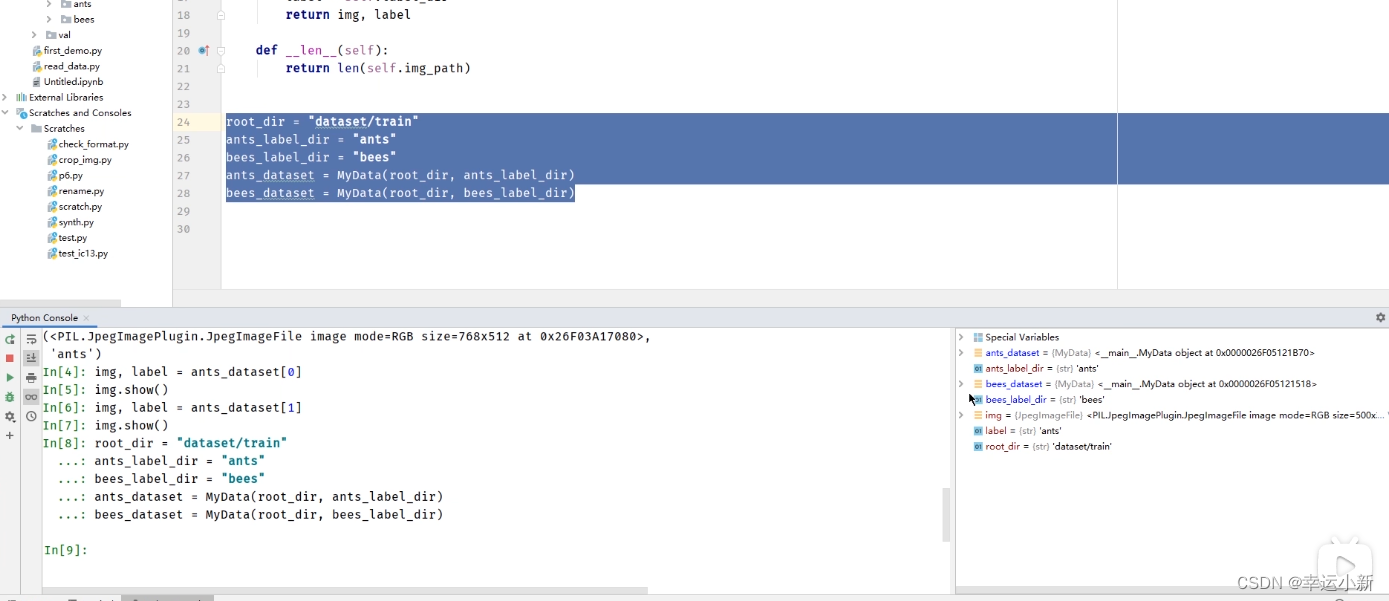Select the val folder row
1389x601 pixels.
coord(58,35)
